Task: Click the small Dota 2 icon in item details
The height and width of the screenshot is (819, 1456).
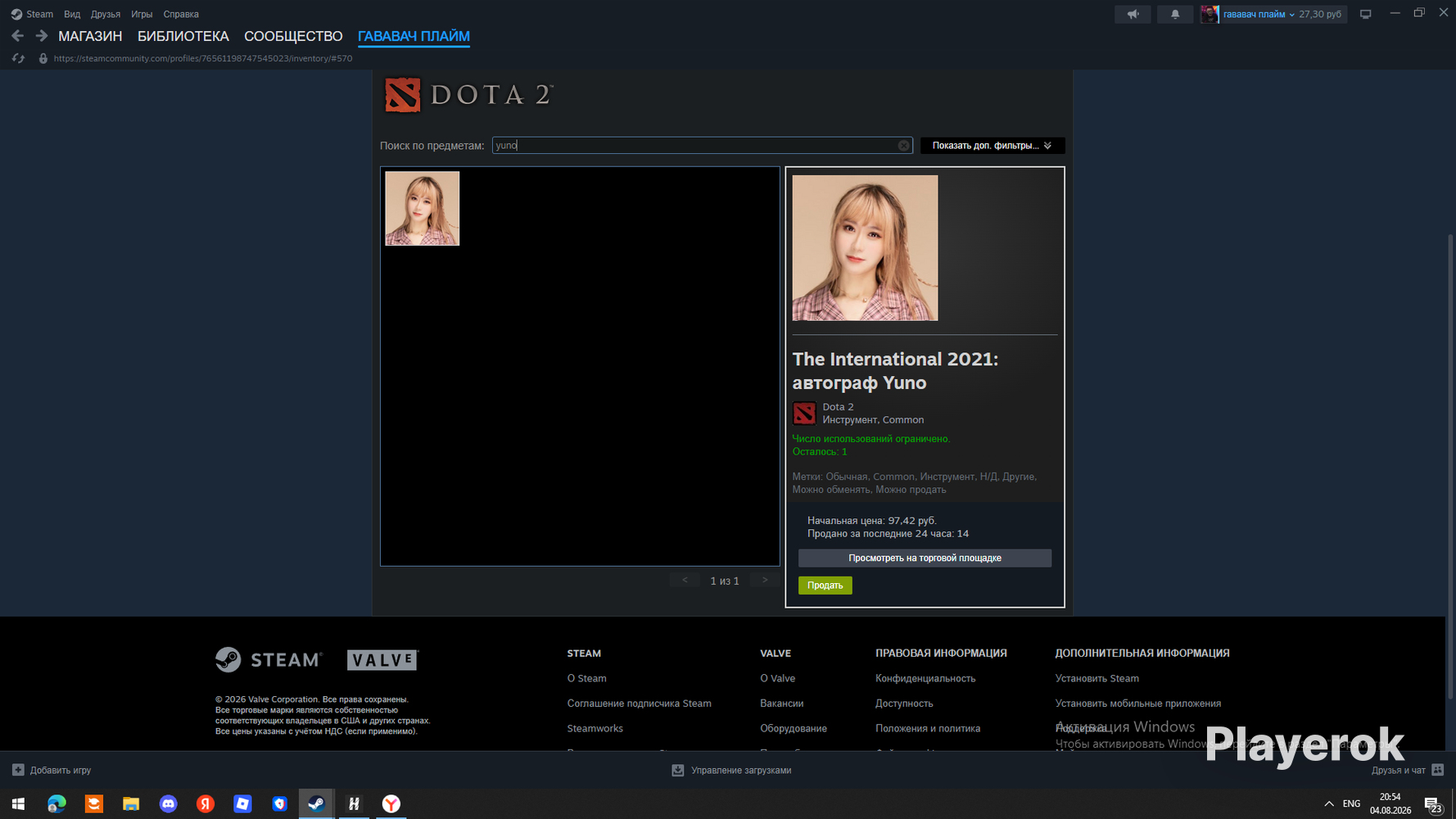Action: [804, 414]
